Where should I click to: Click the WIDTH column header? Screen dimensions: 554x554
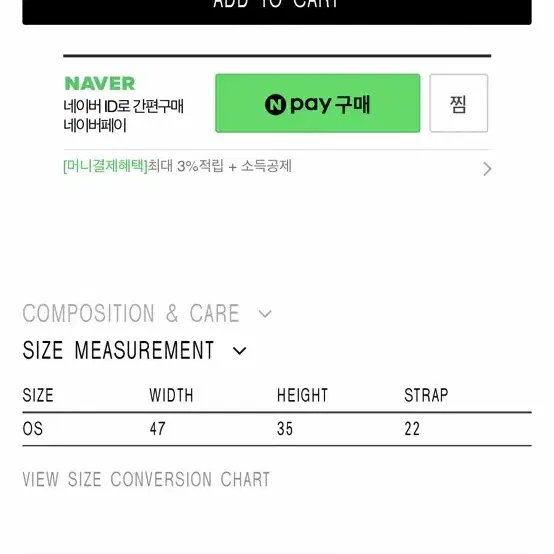(171, 395)
